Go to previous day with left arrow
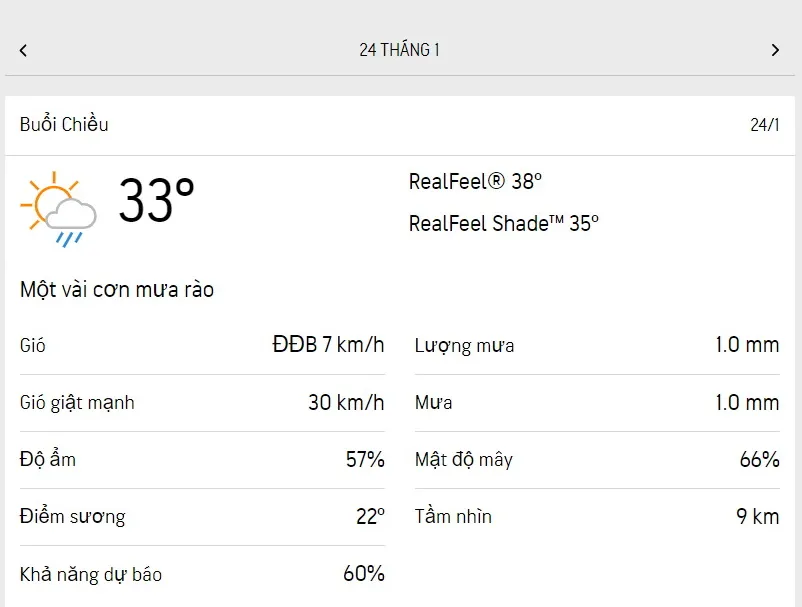Image resolution: width=802 pixels, height=607 pixels. point(23,50)
